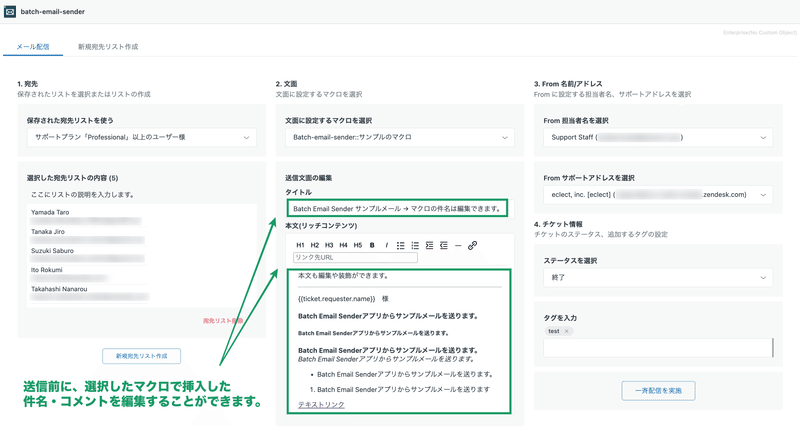Apply H3 heading format

[x=329, y=245]
